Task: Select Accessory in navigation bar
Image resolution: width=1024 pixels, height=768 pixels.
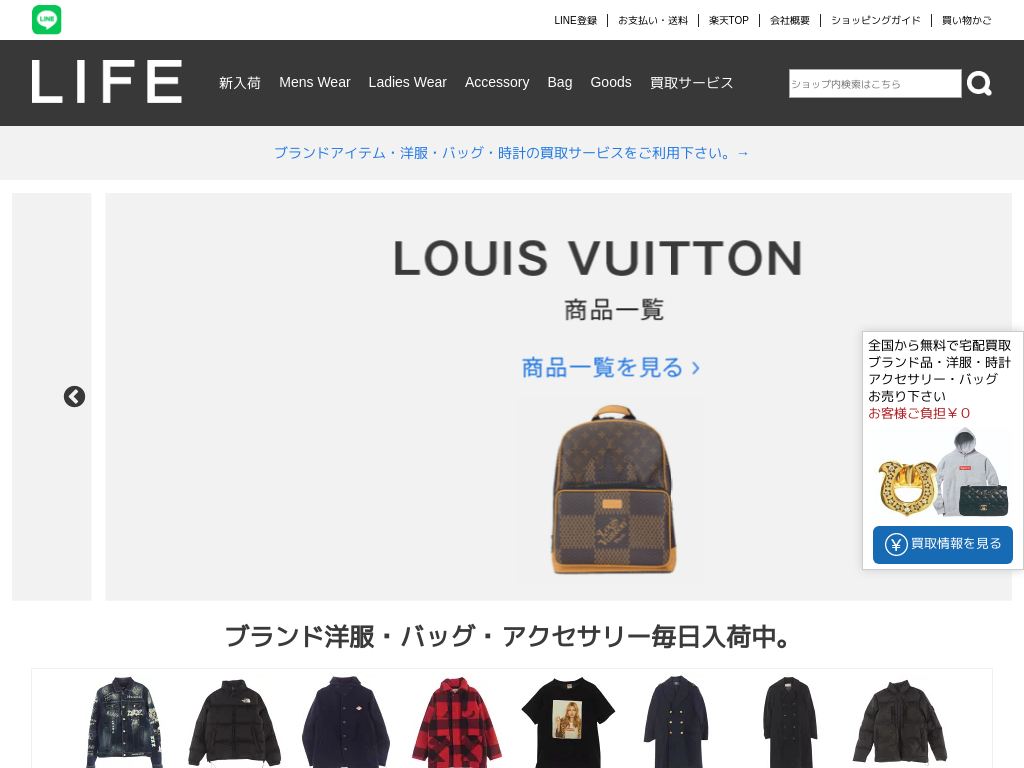Action: click(497, 82)
